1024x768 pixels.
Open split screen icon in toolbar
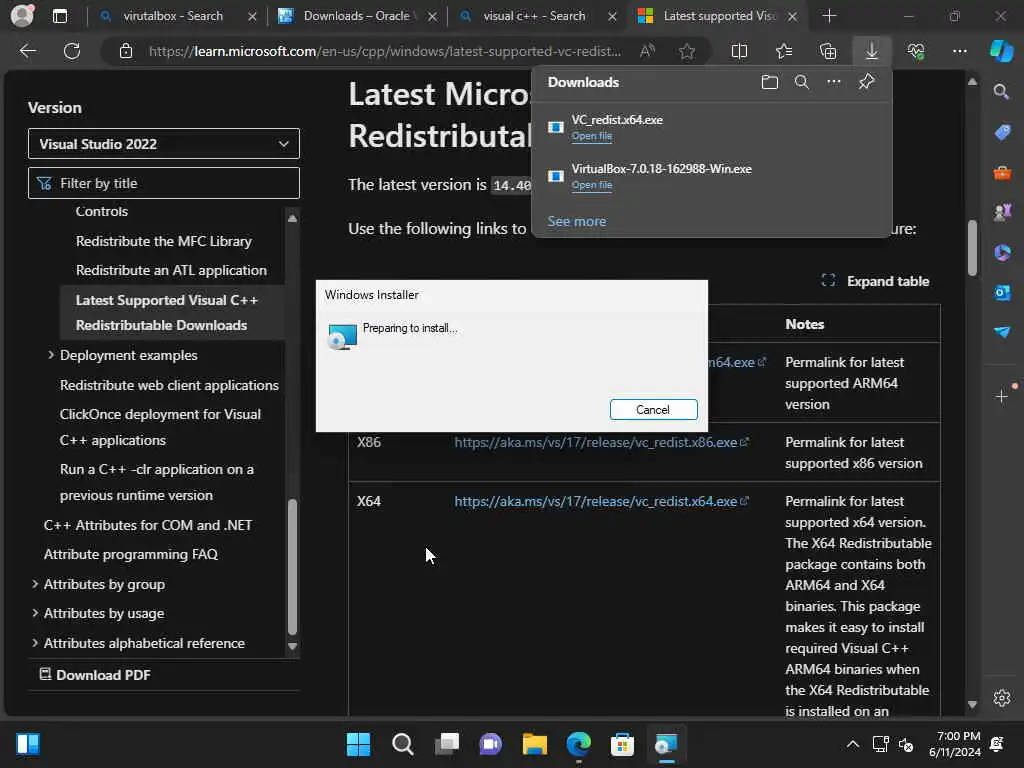(739, 51)
